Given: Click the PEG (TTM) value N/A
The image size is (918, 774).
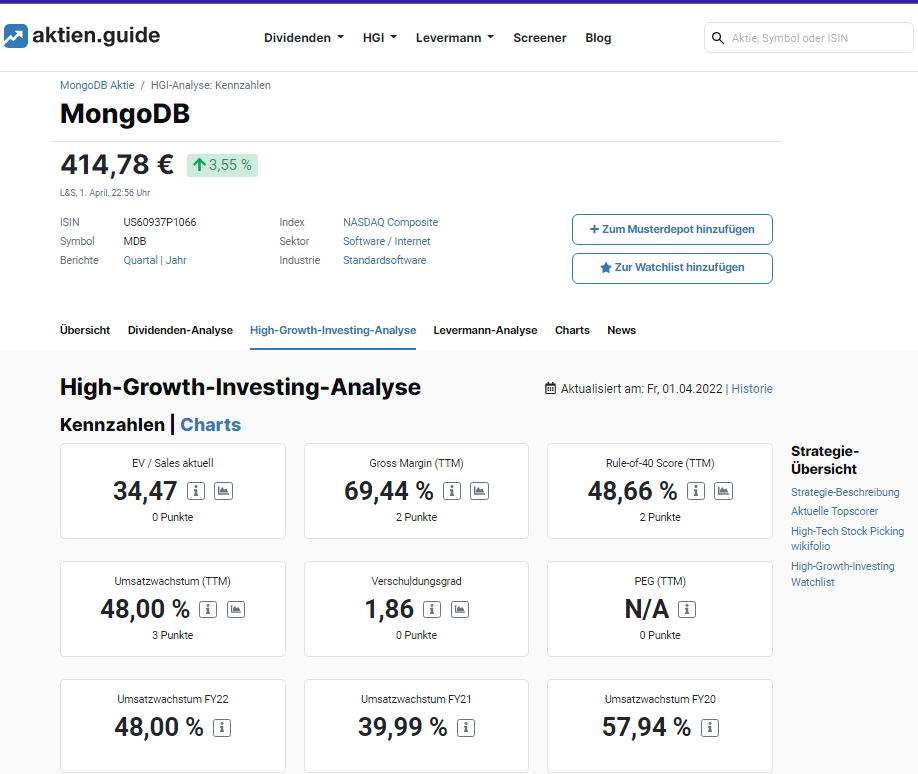Looking at the screenshot, I should coord(647,609).
